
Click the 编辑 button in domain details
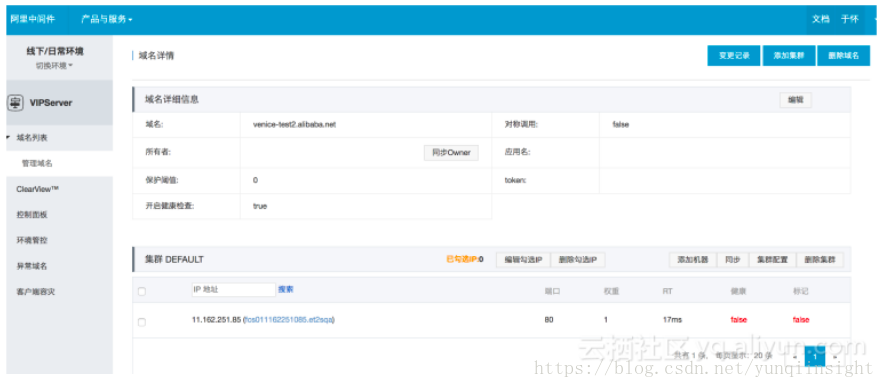(x=795, y=100)
